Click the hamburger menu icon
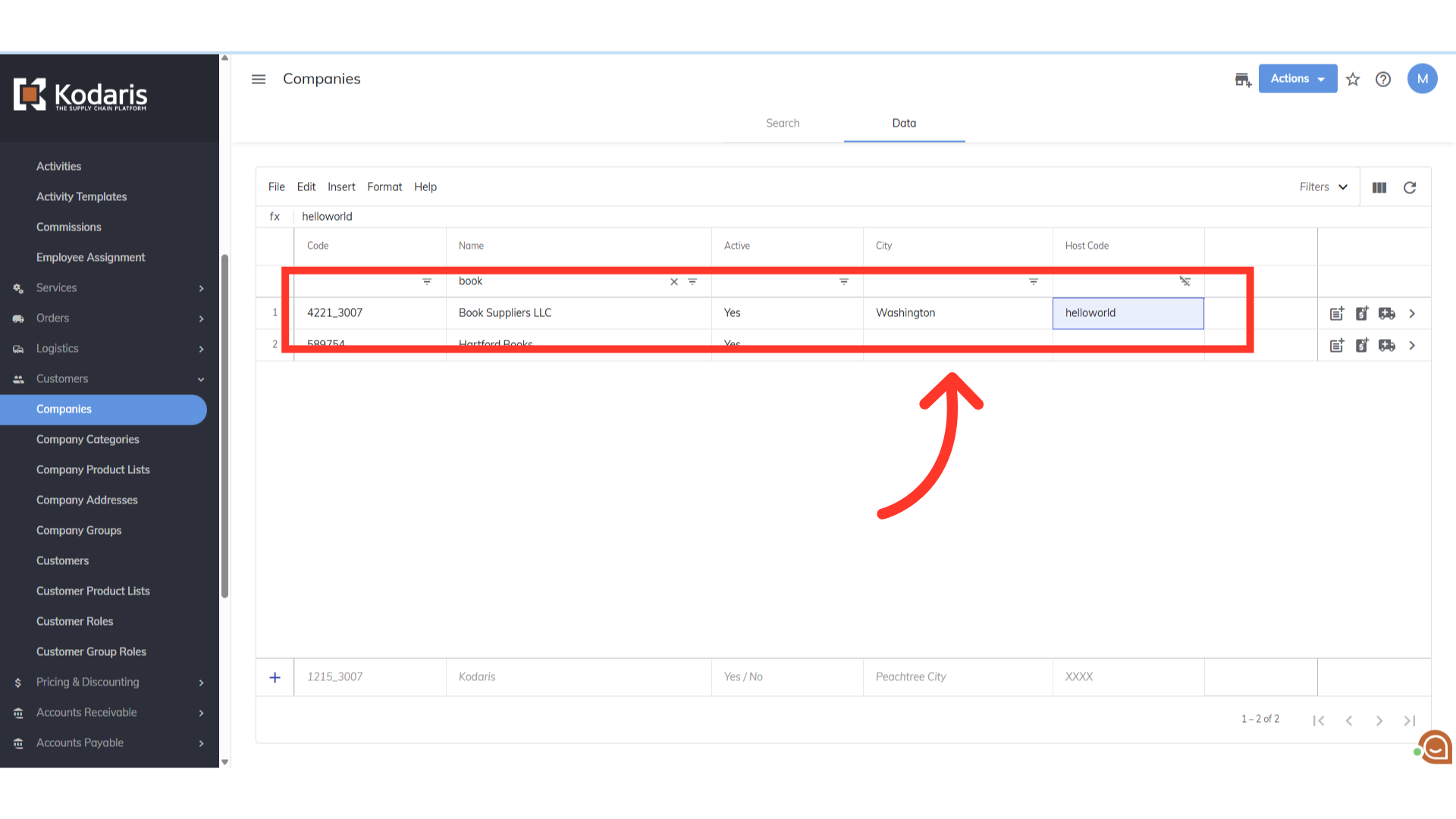Image resolution: width=1456 pixels, height=819 pixels. pyautogui.click(x=259, y=79)
